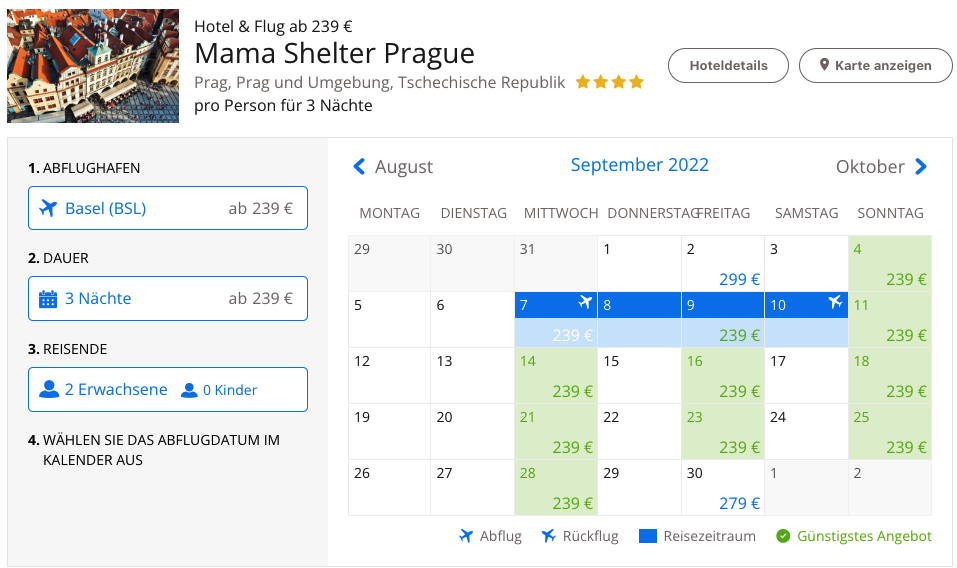957x568 pixels.
Task: Select September 14 as departure date
Action: tap(555, 376)
